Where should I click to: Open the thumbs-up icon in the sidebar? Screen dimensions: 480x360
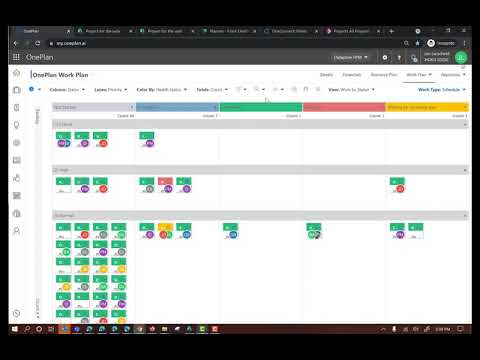coord(17,178)
